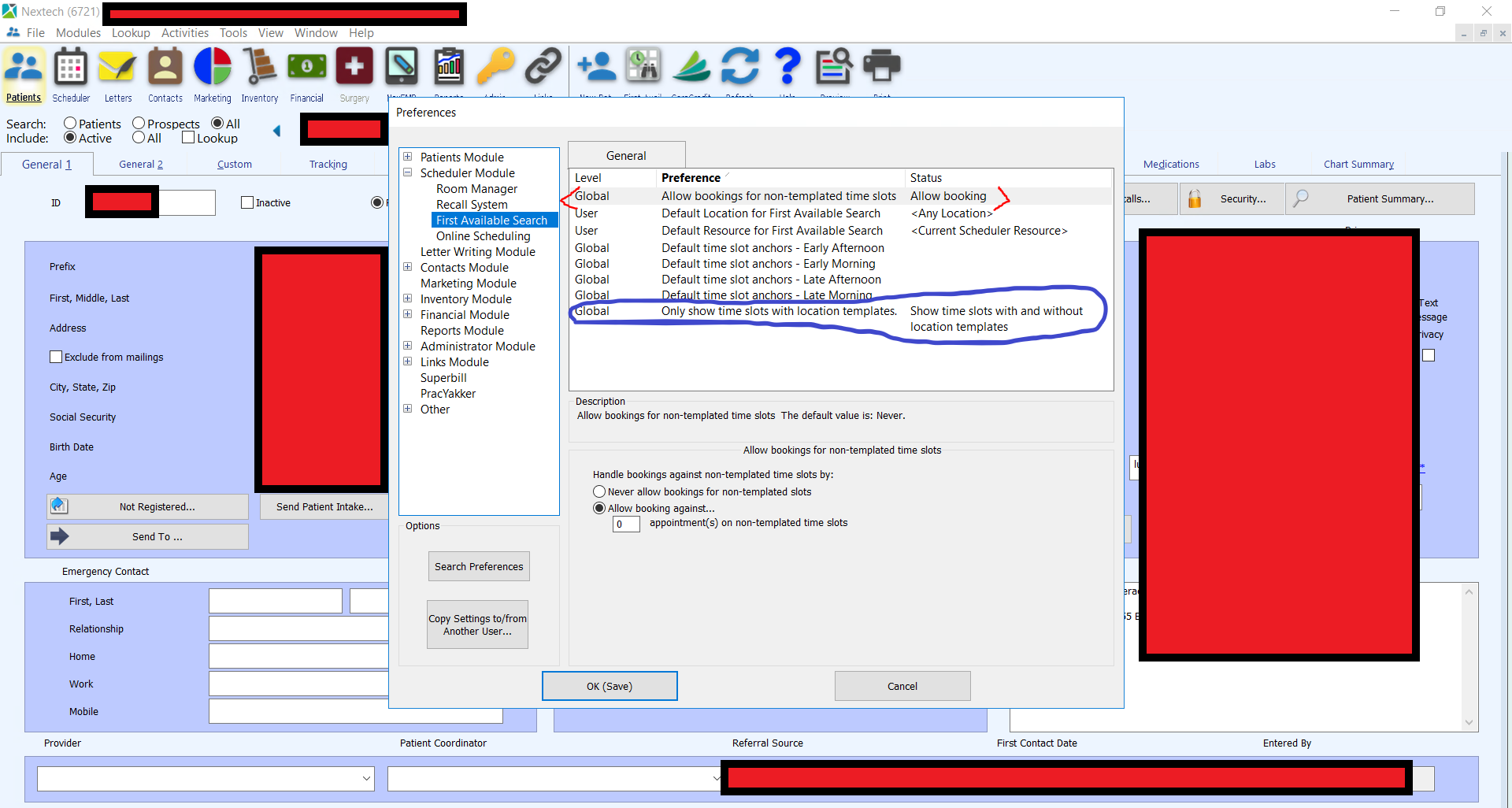The height and width of the screenshot is (808, 1512).
Task: Open the Contacts toolbar icon
Action: tap(165, 69)
